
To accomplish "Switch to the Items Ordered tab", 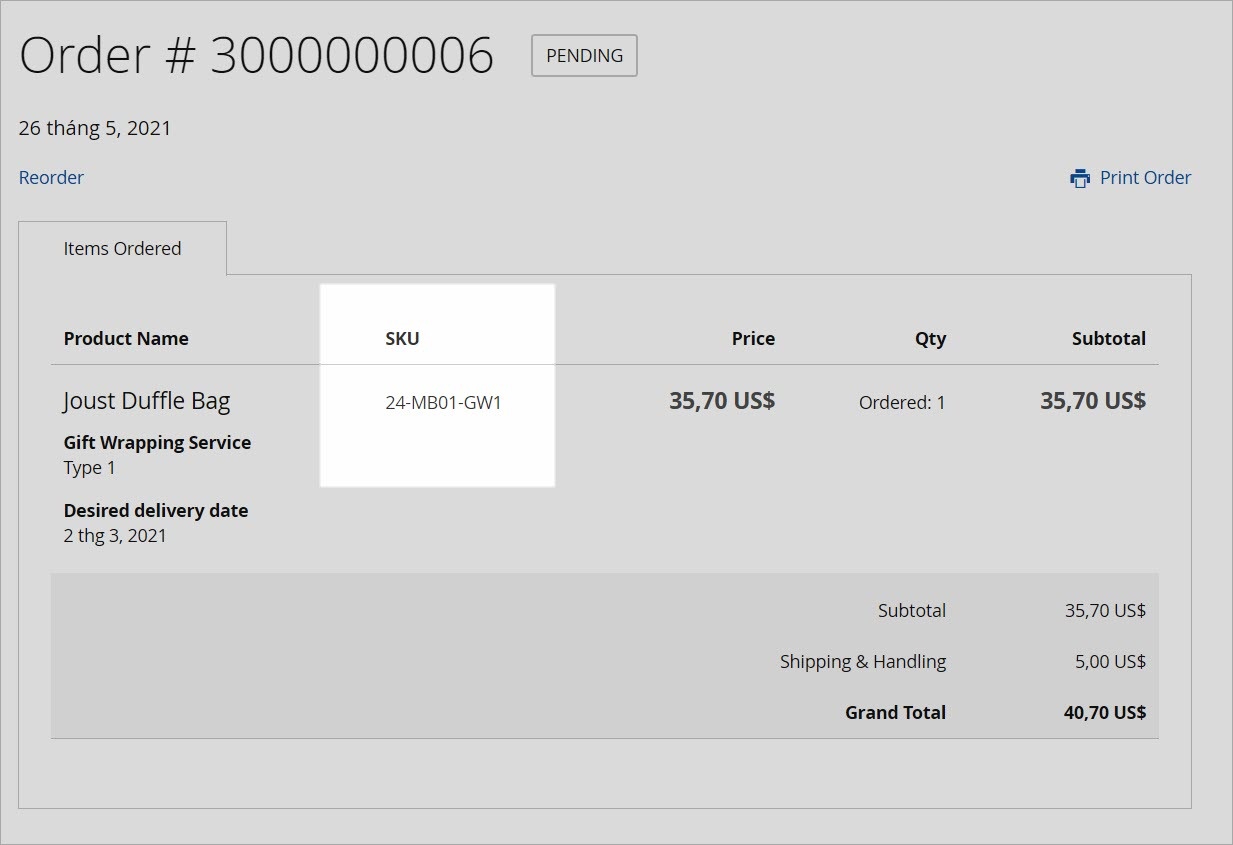I will click(x=122, y=248).
